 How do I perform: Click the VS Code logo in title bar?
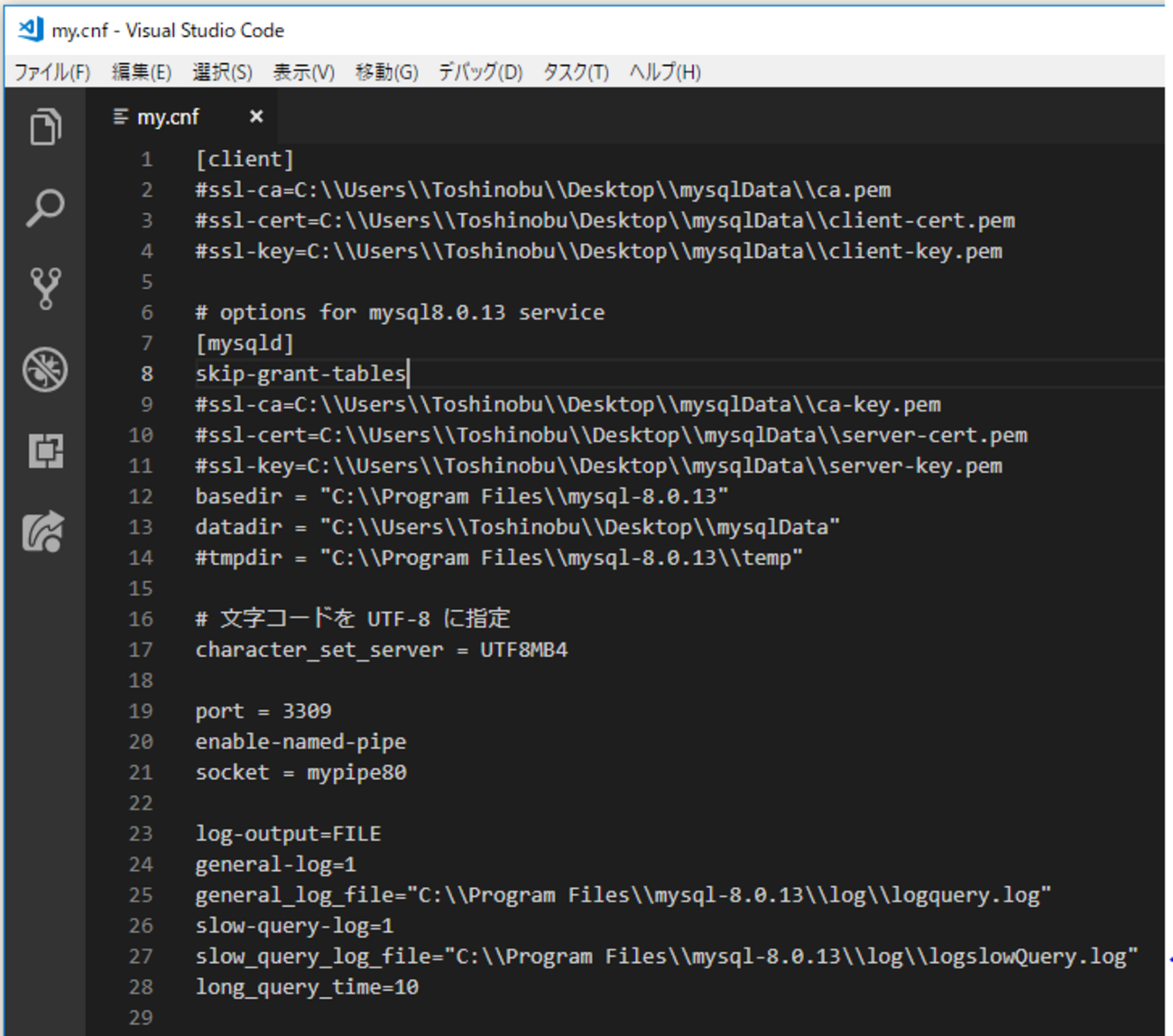point(31,30)
